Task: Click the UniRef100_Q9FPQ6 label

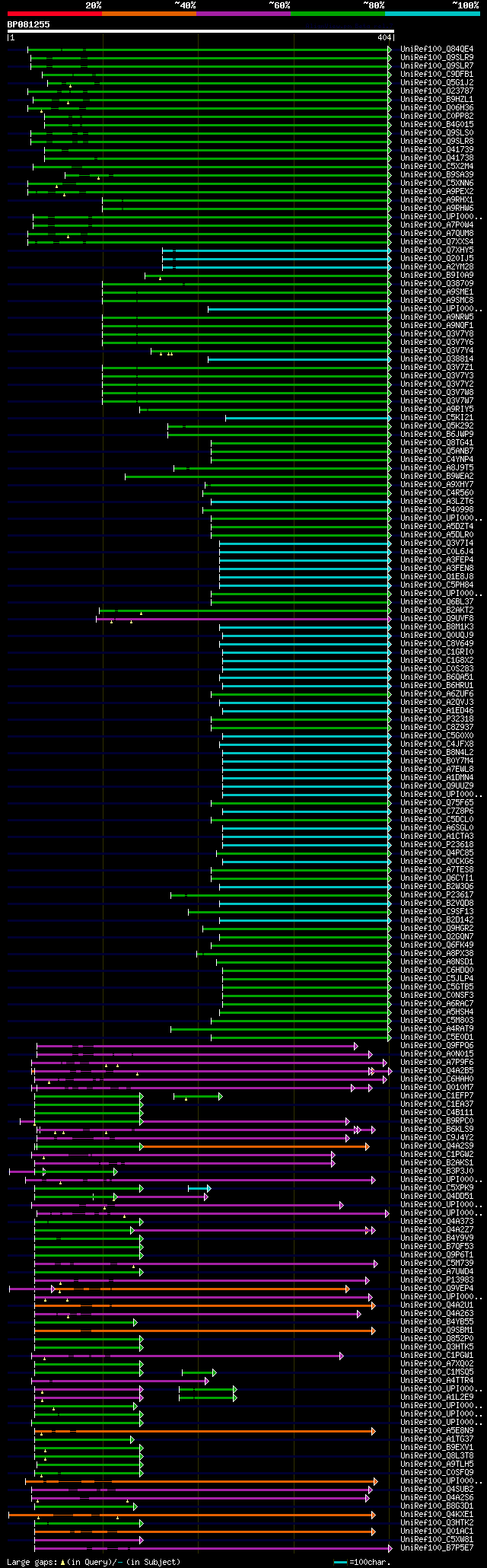Action: 437,1046
